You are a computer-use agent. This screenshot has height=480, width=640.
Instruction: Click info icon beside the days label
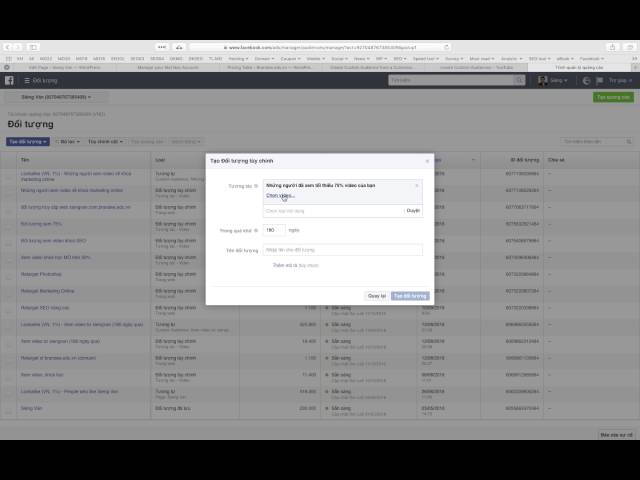tap(256, 231)
